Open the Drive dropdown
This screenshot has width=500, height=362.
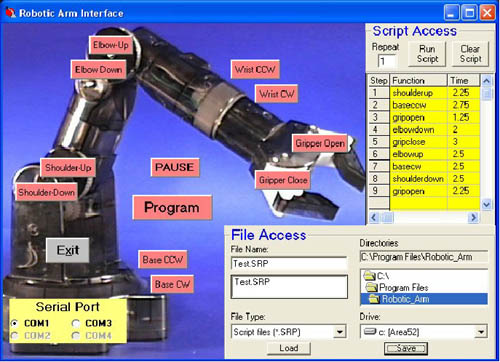point(481,332)
